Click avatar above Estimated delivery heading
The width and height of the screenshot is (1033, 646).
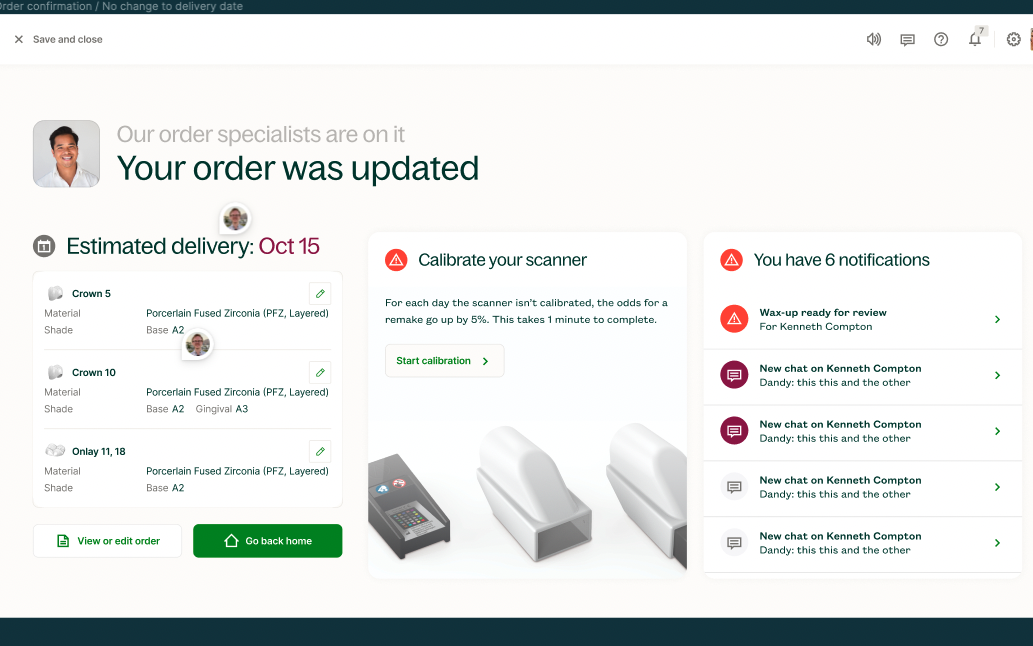[235, 218]
